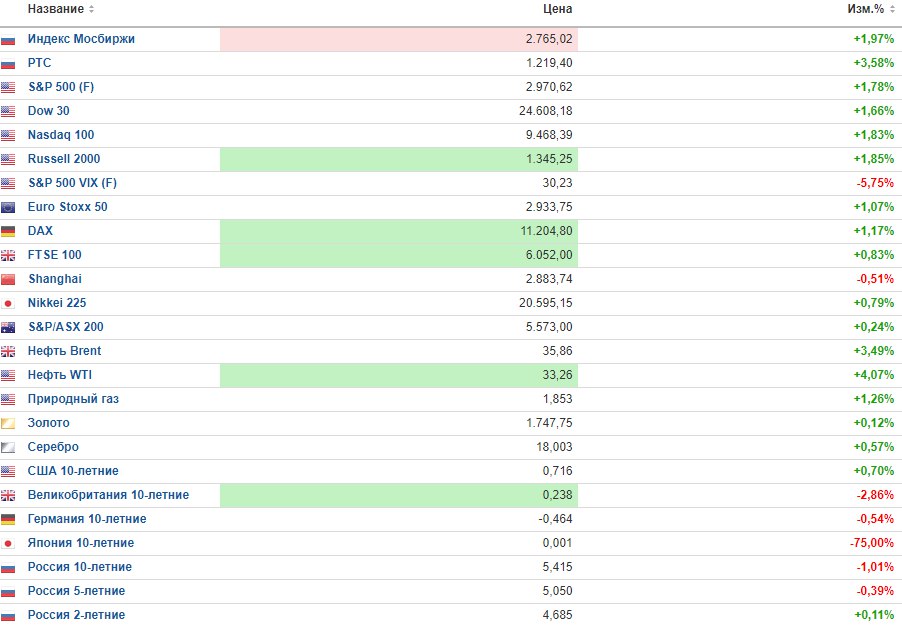
Task: Open the Shanghai index link
Action: point(55,279)
